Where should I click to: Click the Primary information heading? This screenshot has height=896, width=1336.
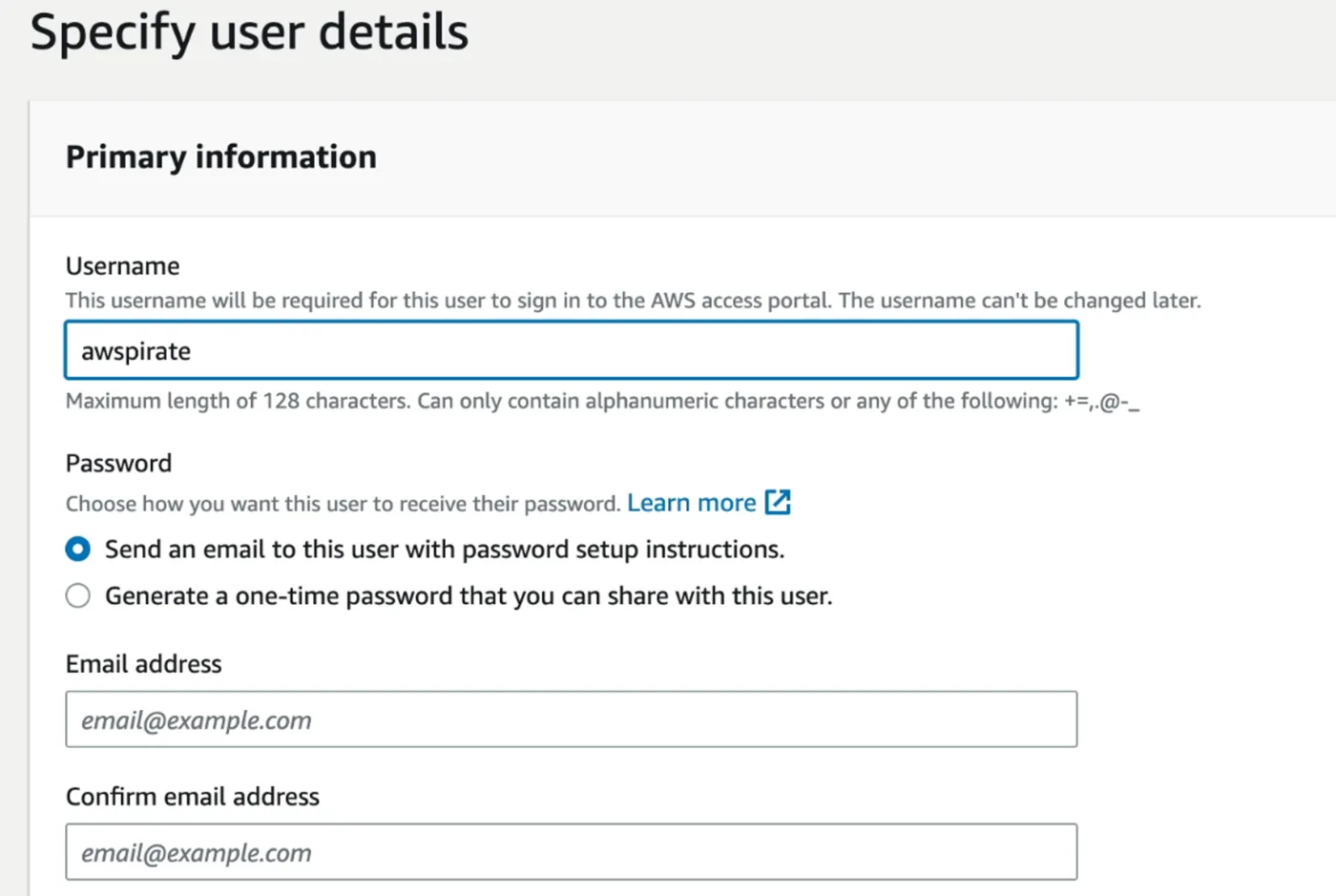pos(220,156)
